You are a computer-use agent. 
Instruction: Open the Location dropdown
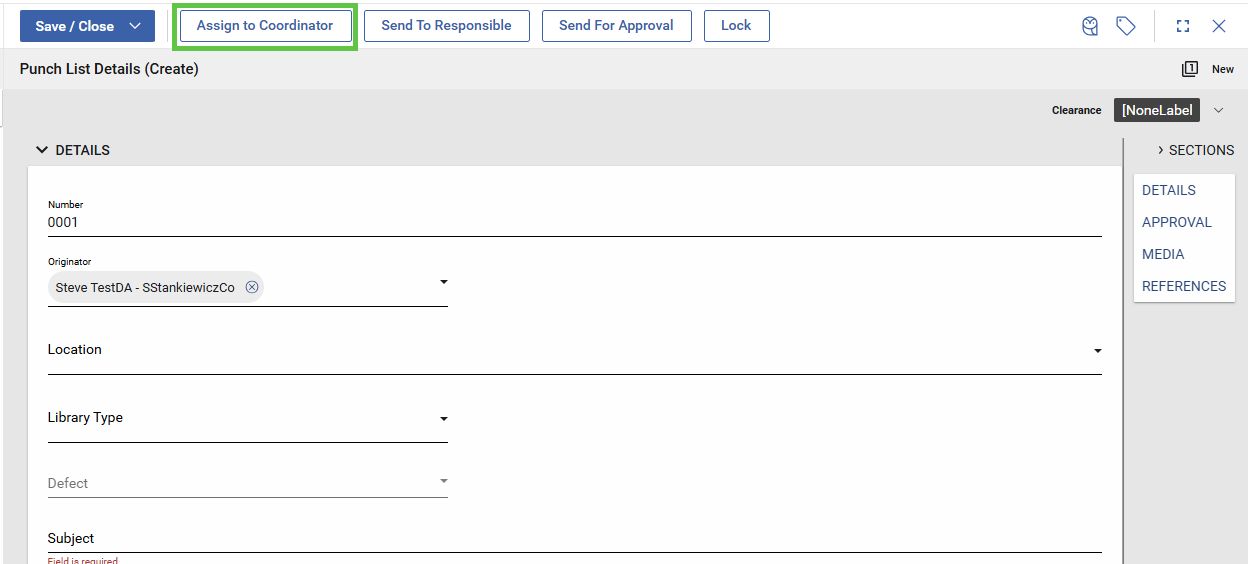coord(1097,351)
